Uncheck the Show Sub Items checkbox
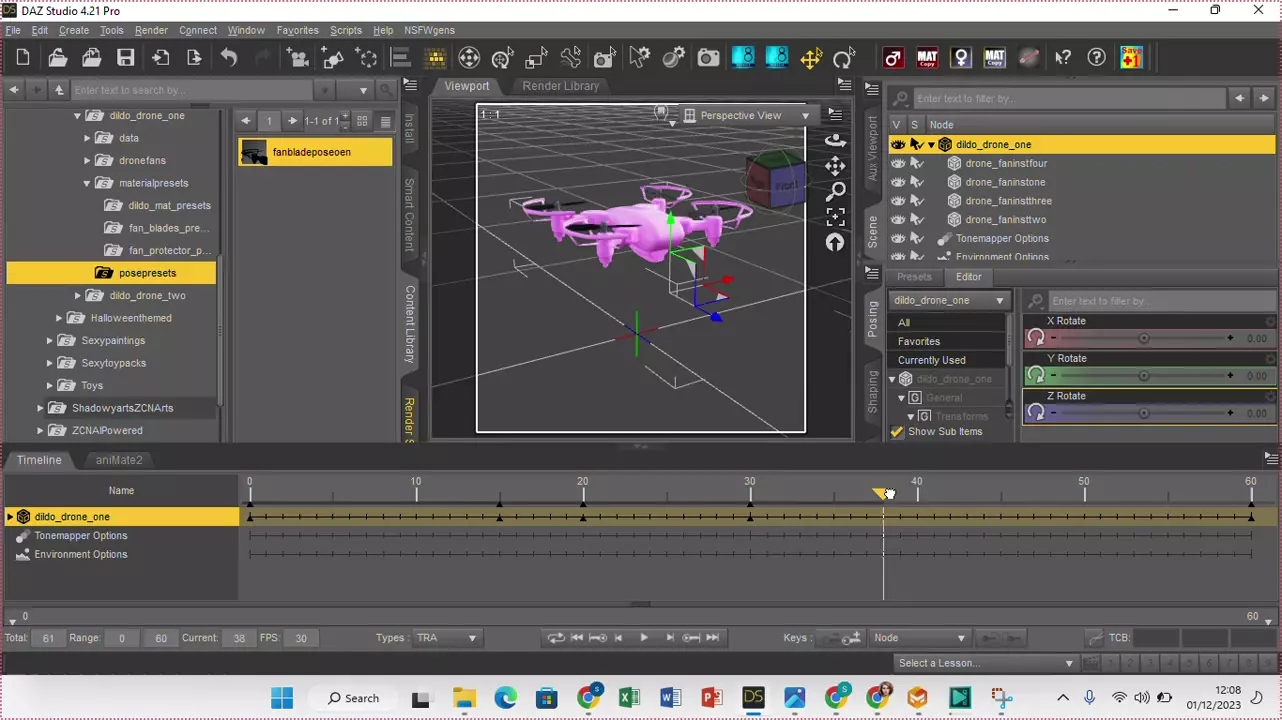The width and height of the screenshot is (1282, 720). [x=897, y=432]
